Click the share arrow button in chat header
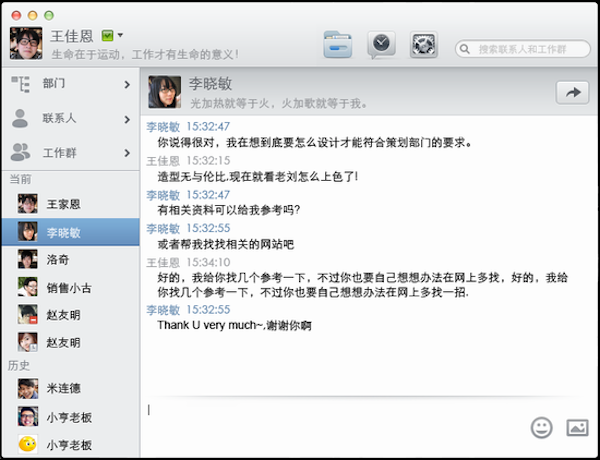Viewport: 600px width, 460px height. (573, 92)
